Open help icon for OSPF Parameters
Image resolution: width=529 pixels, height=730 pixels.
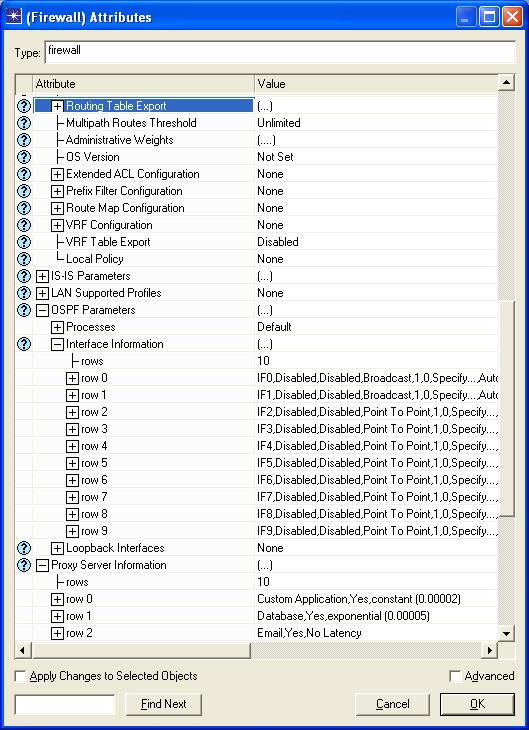(24, 310)
